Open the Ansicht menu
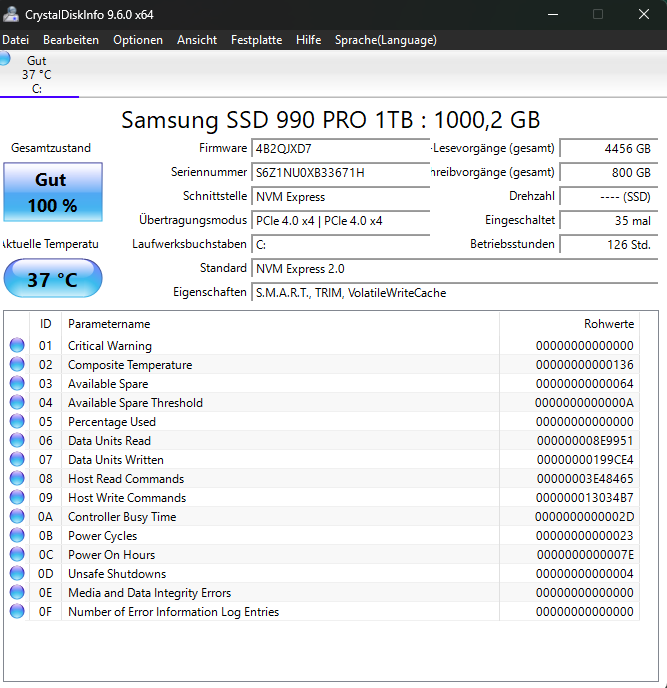Viewport: 667px width, 688px height. click(197, 40)
